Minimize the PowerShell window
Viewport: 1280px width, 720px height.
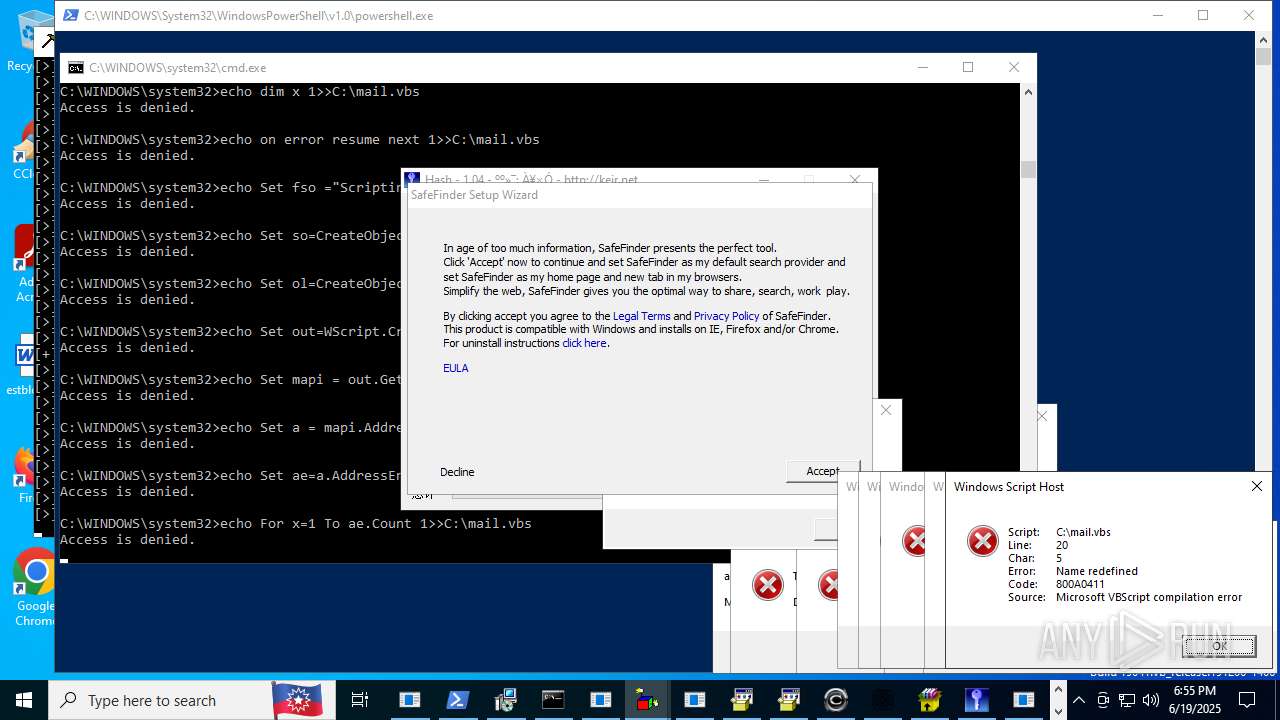tap(1158, 15)
